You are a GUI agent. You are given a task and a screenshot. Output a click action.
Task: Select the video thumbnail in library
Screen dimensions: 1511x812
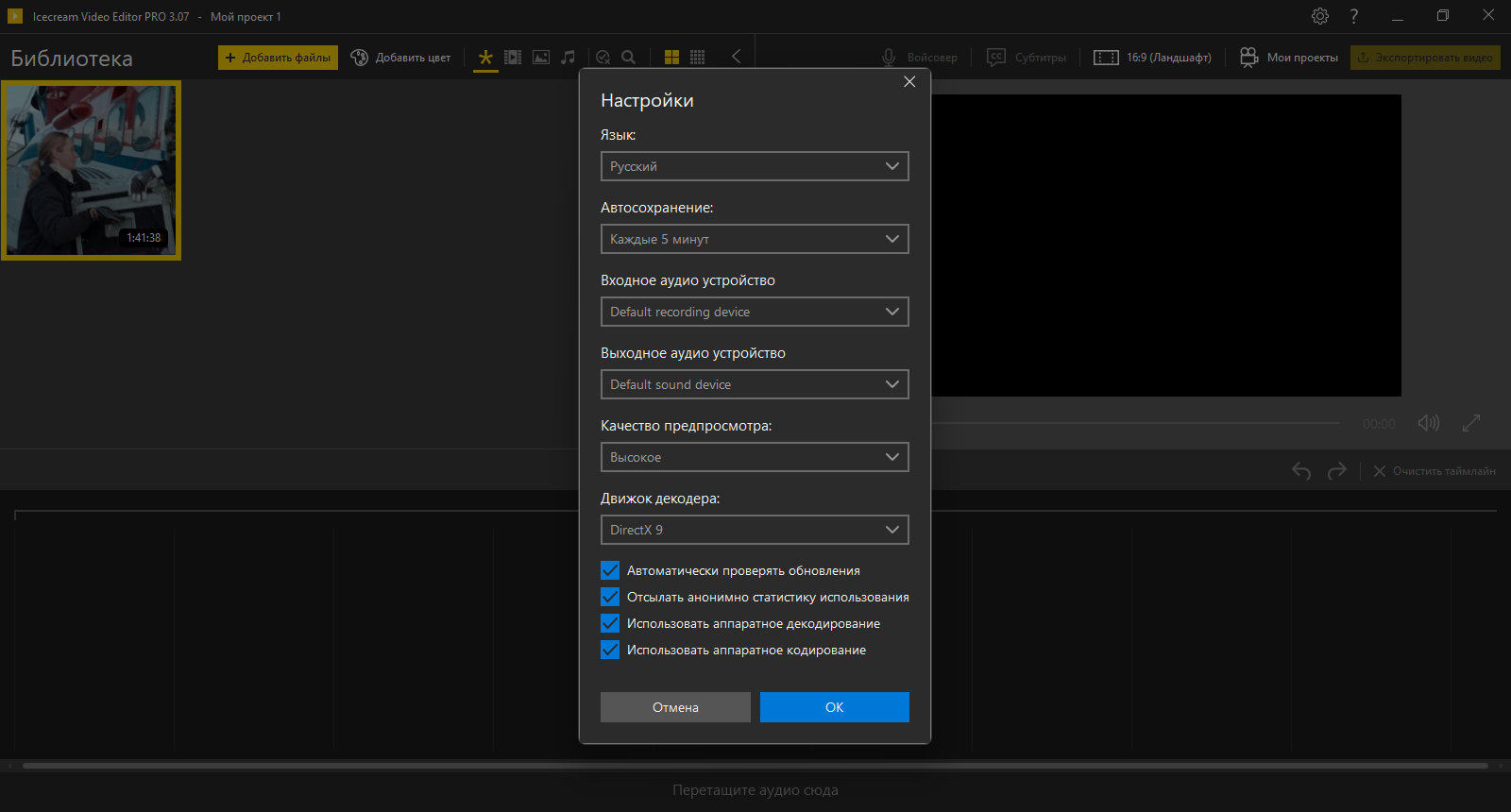[x=91, y=170]
